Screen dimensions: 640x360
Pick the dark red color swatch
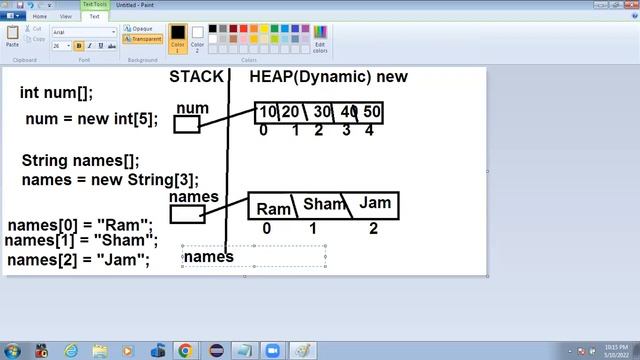(x=233, y=28)
